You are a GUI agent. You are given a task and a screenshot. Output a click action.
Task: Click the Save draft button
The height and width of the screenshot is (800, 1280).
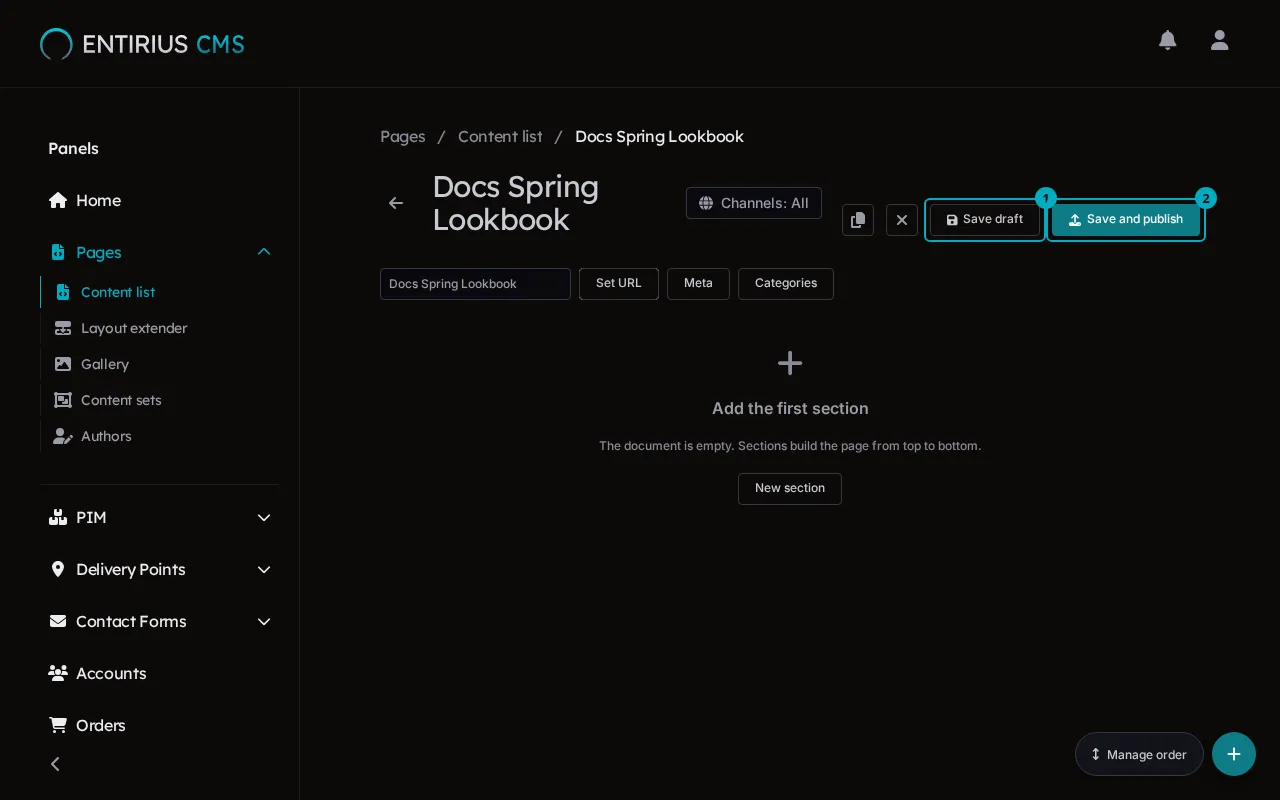[x=985, y=220]
